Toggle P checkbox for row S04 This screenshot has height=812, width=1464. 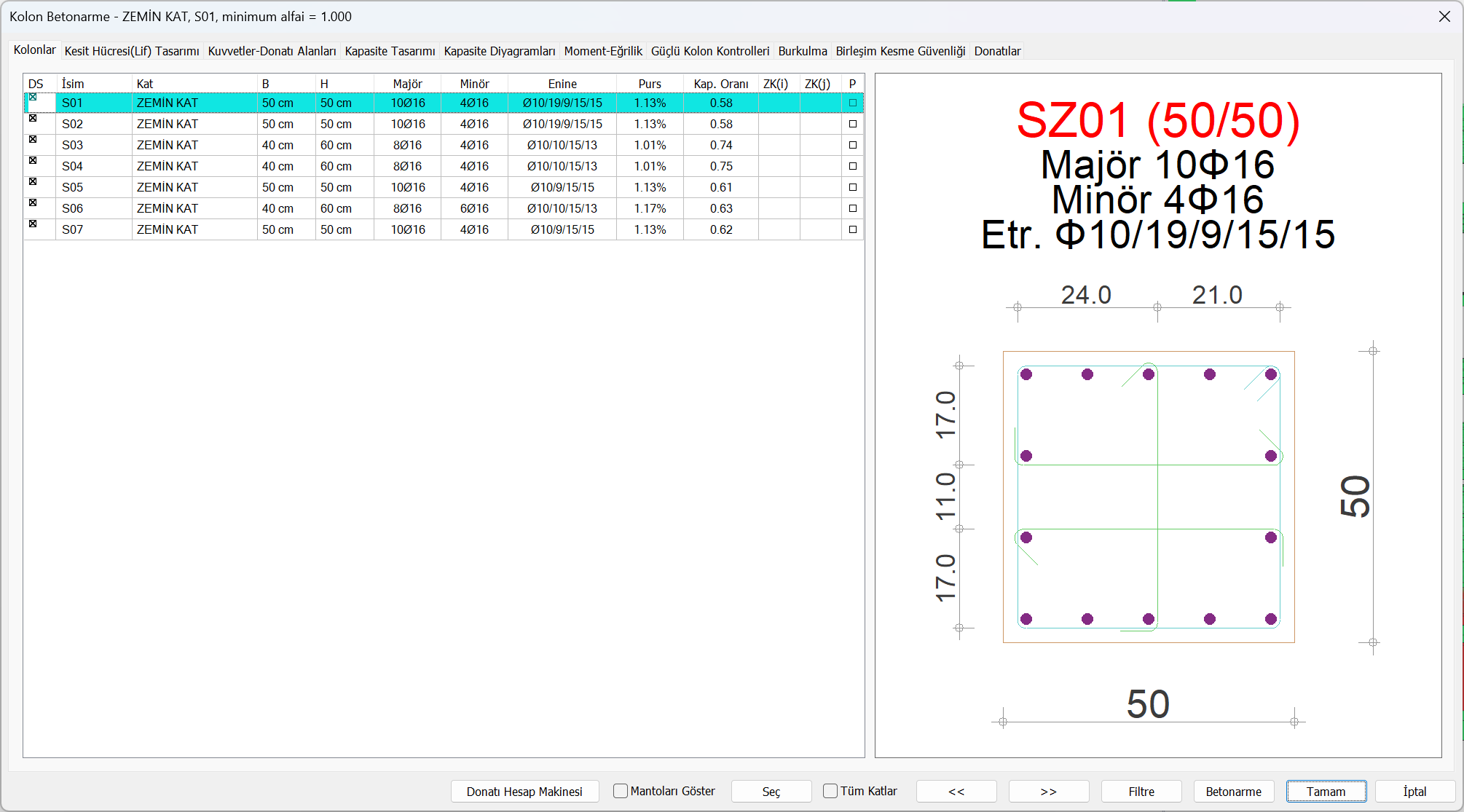853,166
